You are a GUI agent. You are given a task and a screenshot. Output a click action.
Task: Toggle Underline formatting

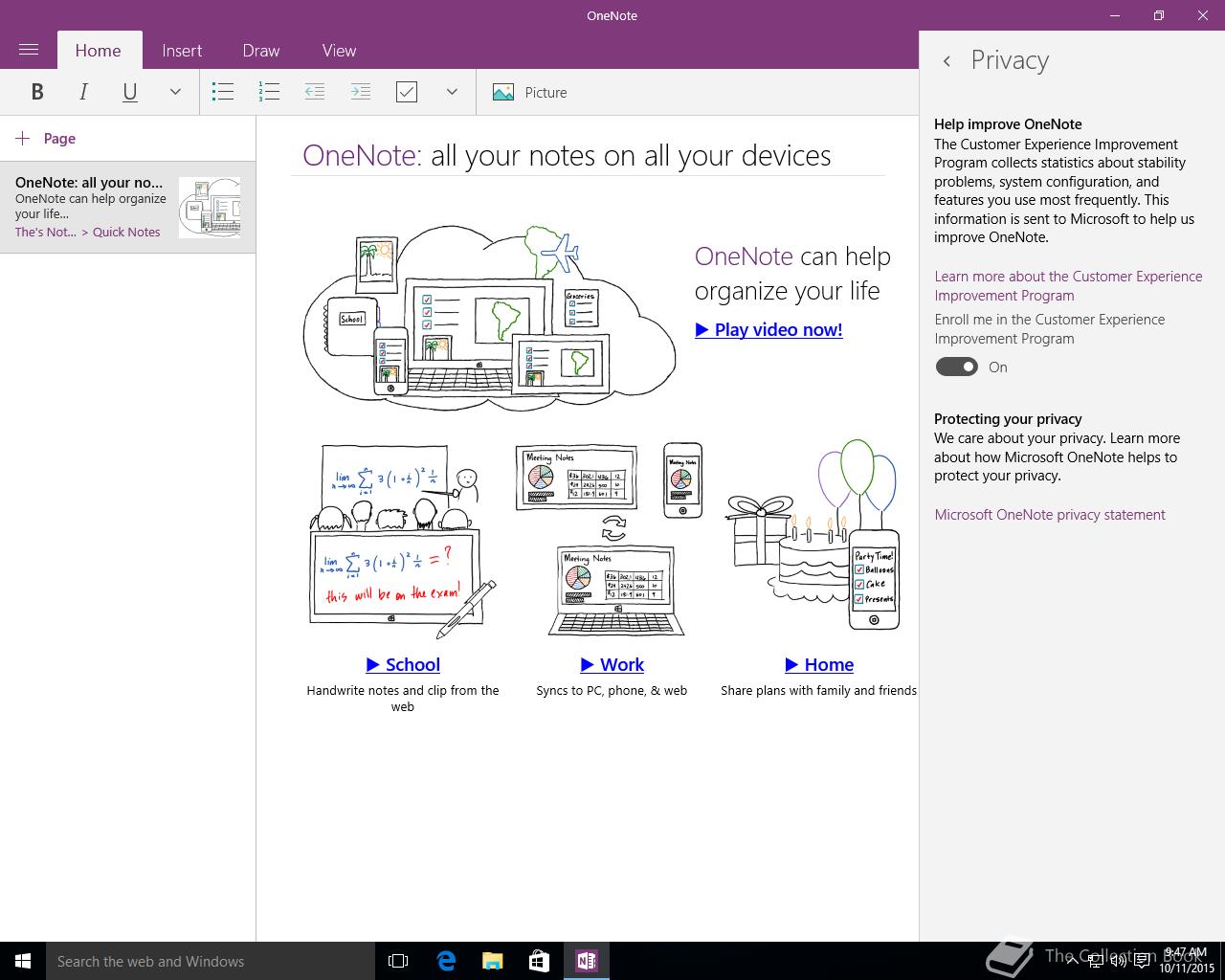pos(130,92)
